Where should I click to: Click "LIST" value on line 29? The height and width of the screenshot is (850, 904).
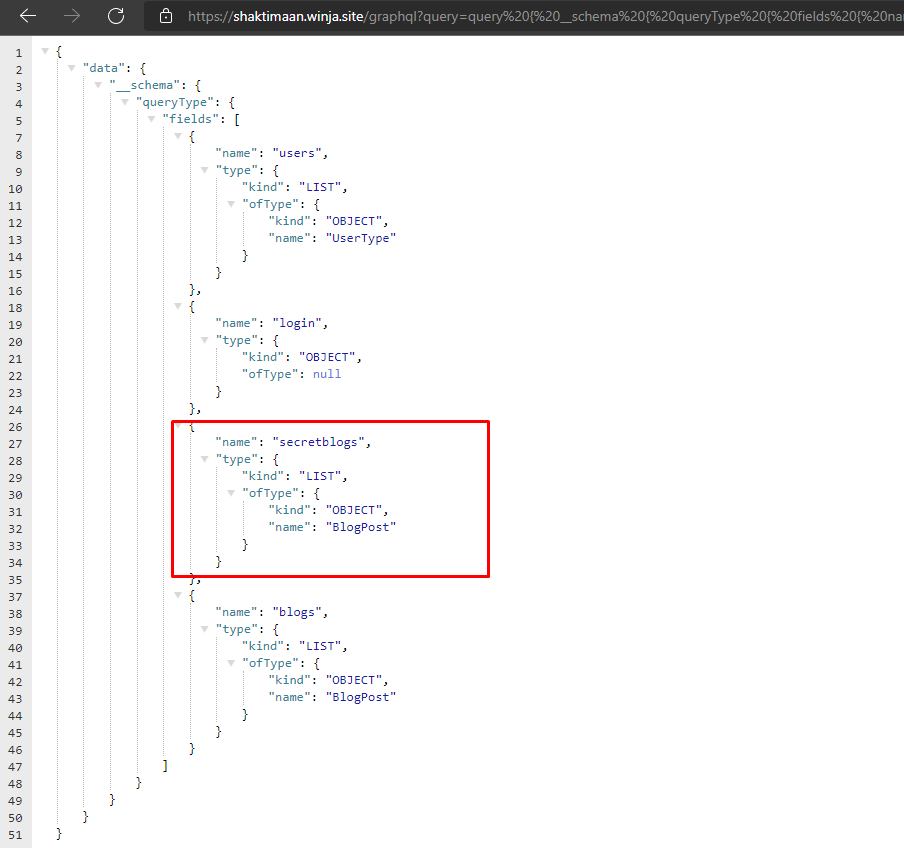pyautogui.click(x=320, y=476)
